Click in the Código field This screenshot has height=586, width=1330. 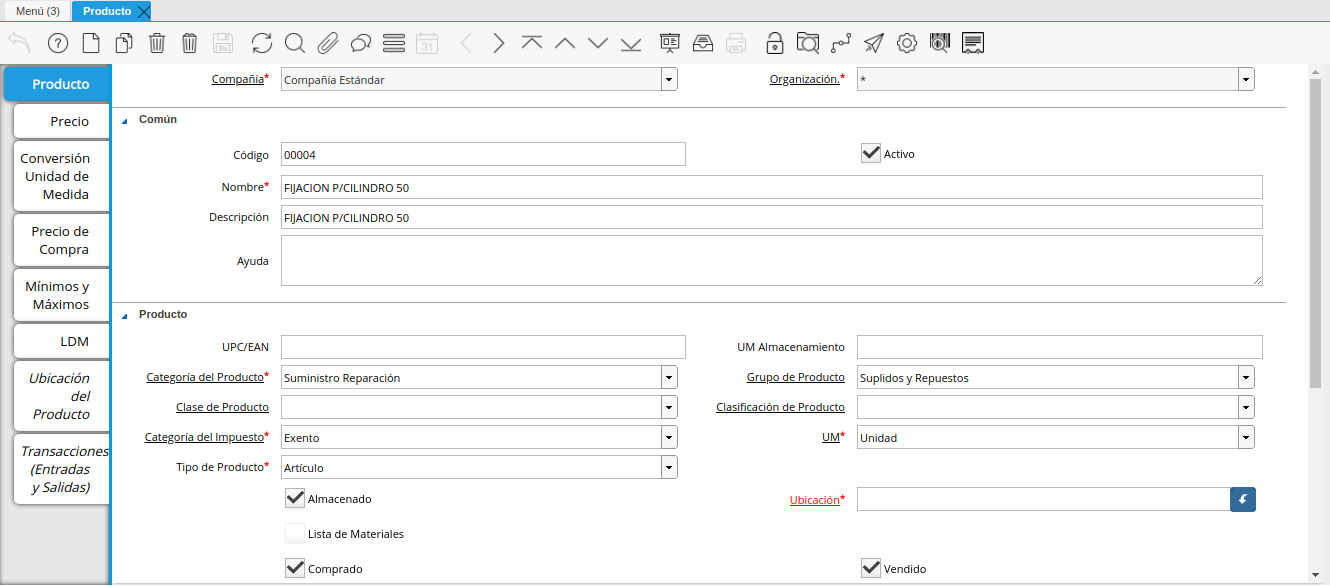(x=483, y=154)
